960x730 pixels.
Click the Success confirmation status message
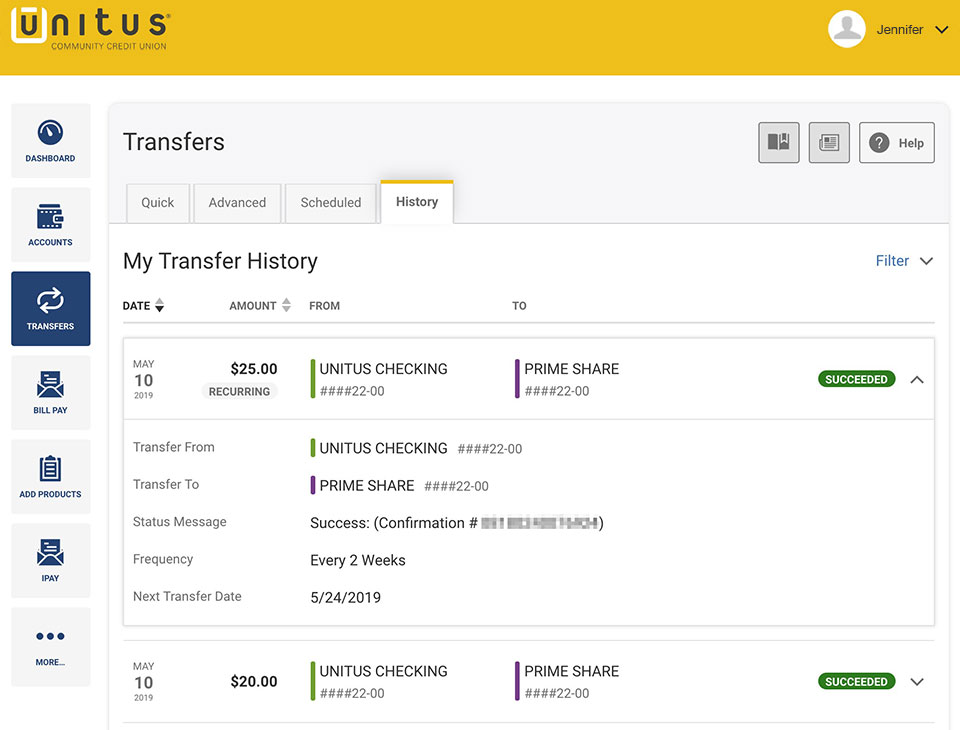457,523
